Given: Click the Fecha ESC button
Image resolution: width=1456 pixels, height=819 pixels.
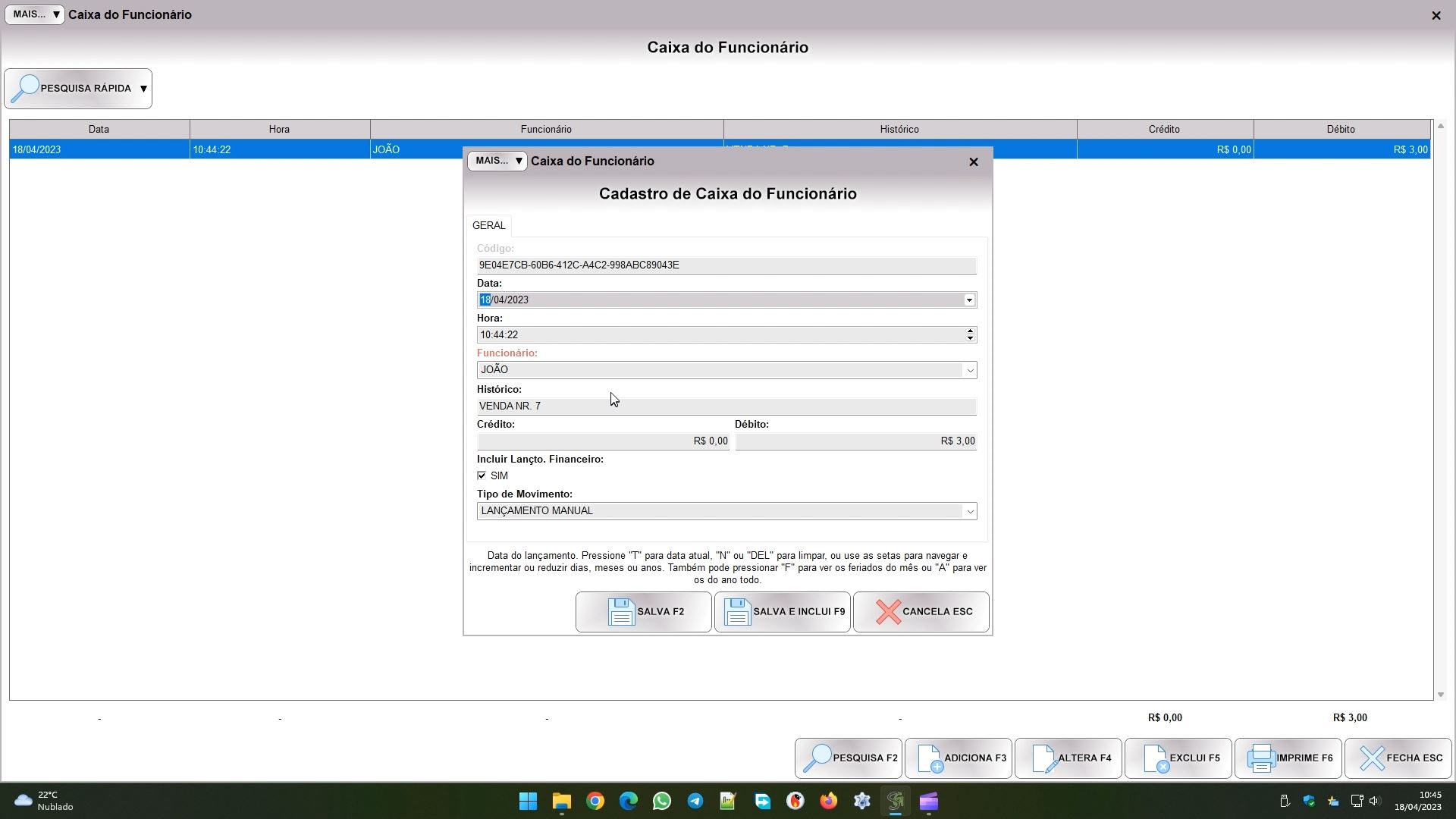Looking at the screenshot, I should click(x=1398, y=758).
